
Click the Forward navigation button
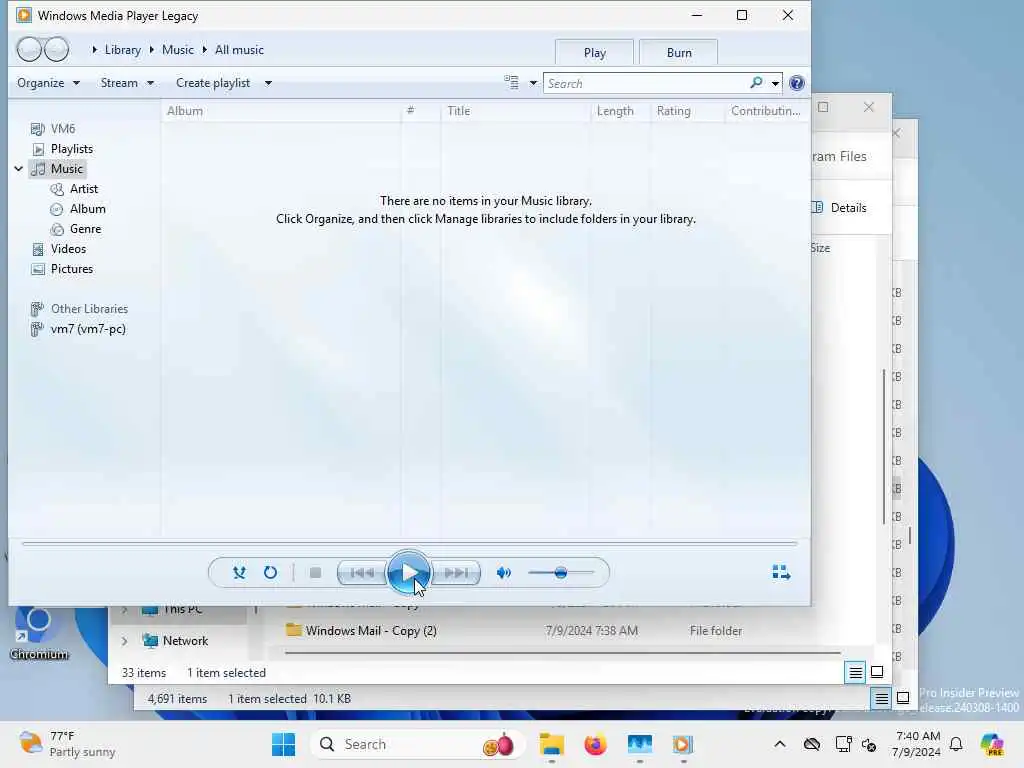coord(57,50)
